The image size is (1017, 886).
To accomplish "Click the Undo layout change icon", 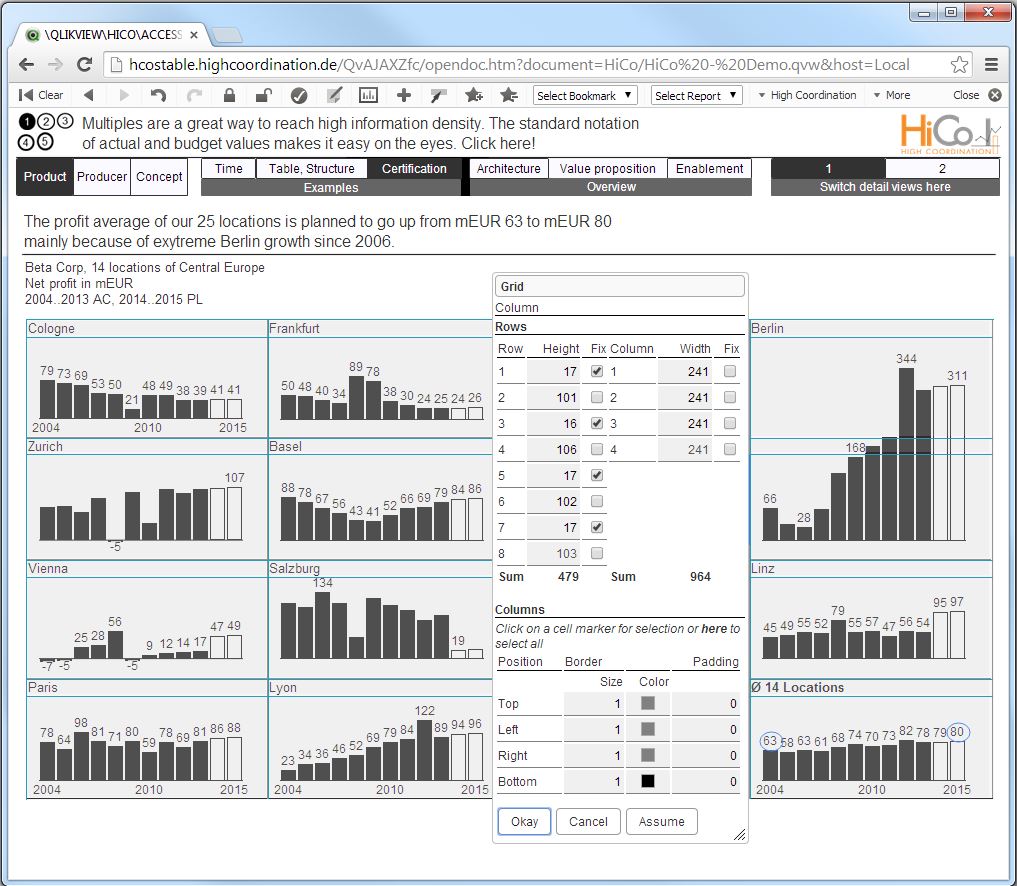I will pyautogui.click(x=158, y=95).
